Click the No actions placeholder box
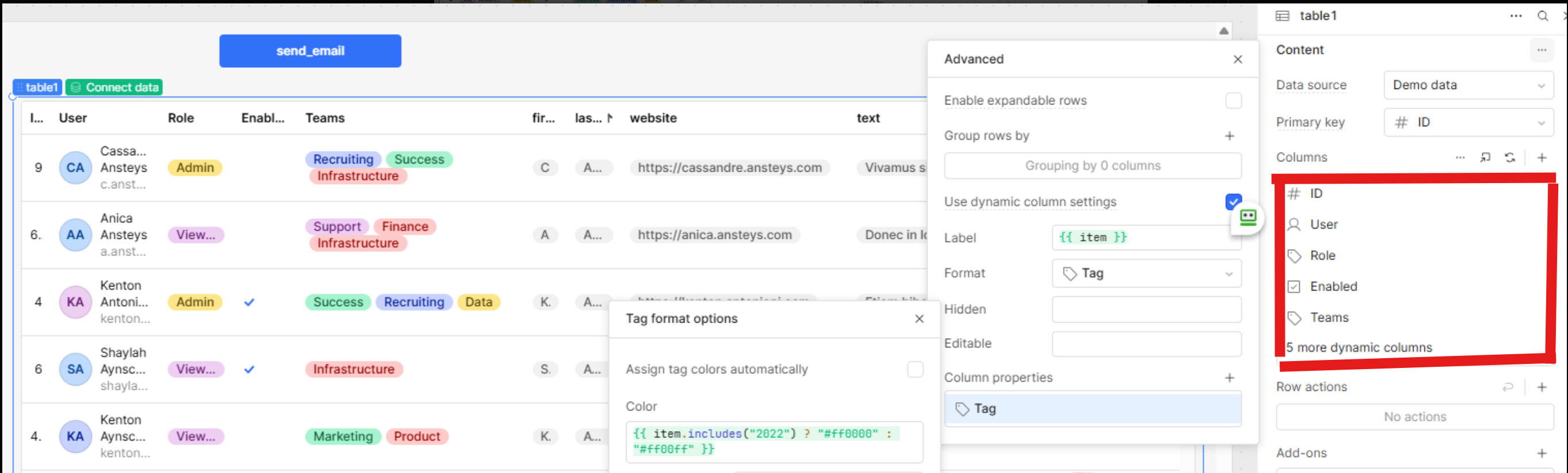Viewport: 1568px width, 473px height. [x=1415, y=417]
